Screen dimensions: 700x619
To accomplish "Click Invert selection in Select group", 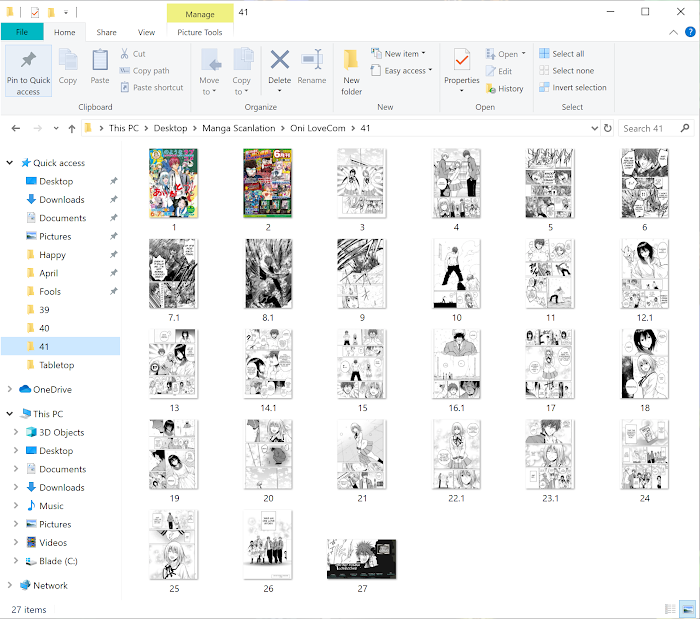I will tap(572, 87).
